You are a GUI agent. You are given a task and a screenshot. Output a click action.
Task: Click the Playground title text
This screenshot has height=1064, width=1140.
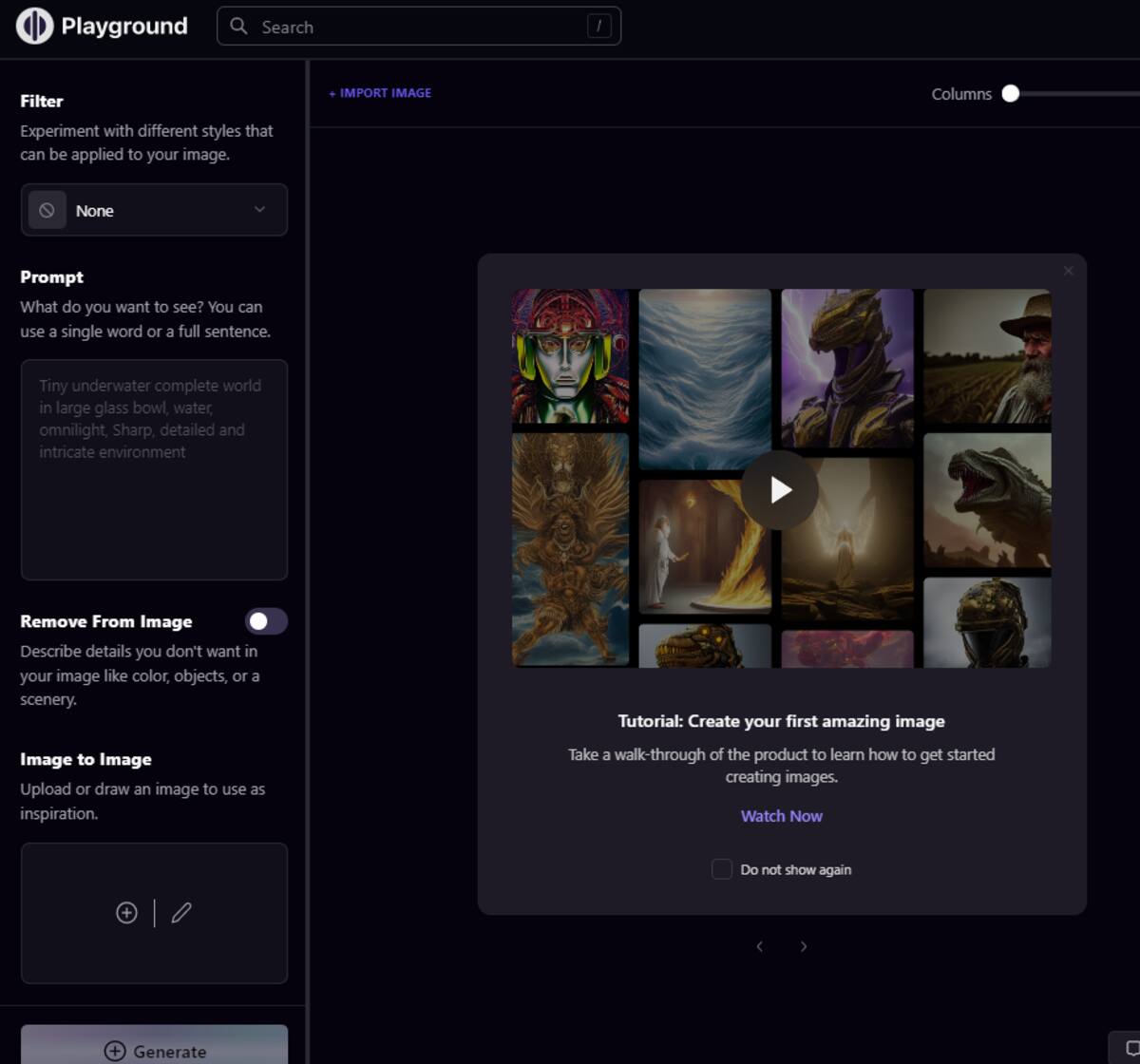[124, 26]
